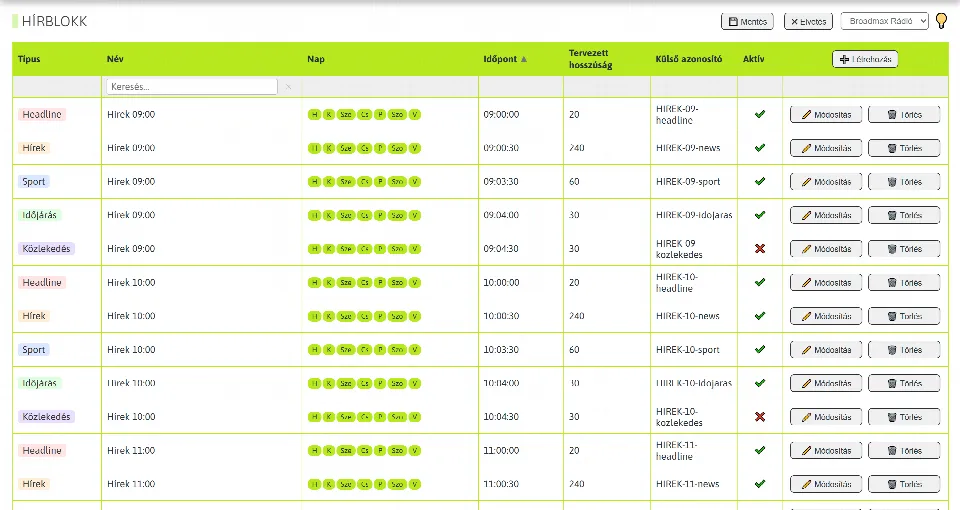The width and height of the screenshot is (960, 510).
Task: Delete the HIREK-09-sport row
Action: click(x=904, y=182)
